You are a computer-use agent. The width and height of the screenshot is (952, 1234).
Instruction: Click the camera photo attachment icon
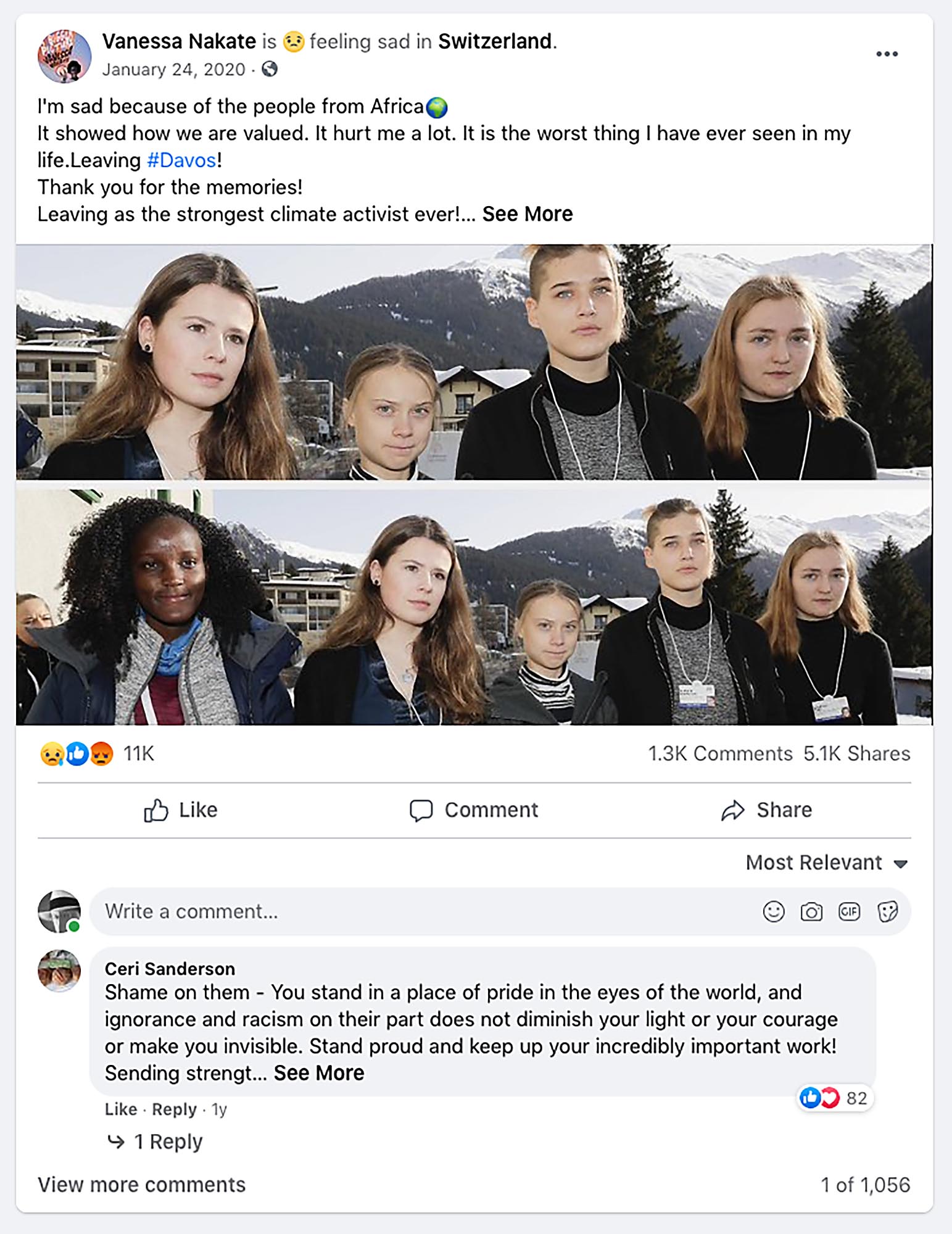click(x=811, y=911)
